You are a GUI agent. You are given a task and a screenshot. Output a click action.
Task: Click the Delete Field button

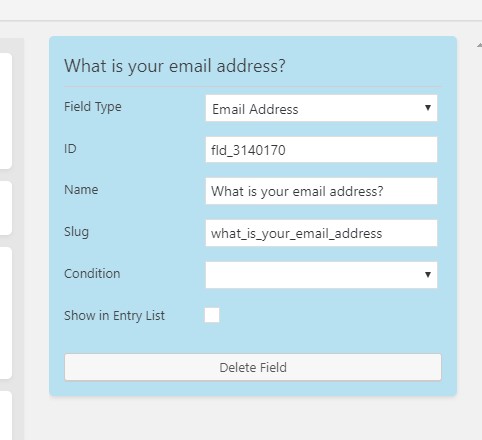click(253, 367)
